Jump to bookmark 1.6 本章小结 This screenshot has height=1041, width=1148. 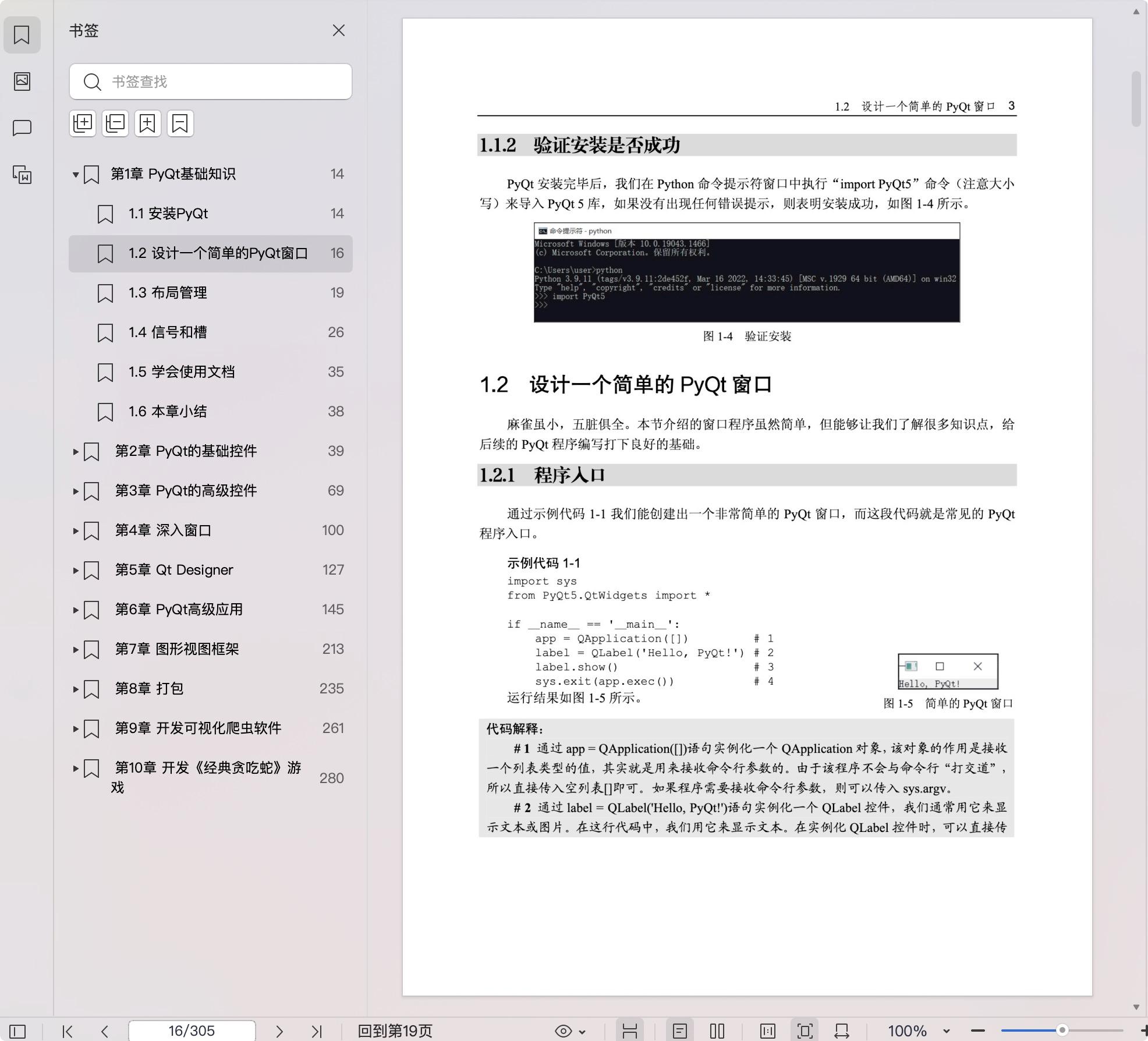pyautogui.click(x=211, y=412)
